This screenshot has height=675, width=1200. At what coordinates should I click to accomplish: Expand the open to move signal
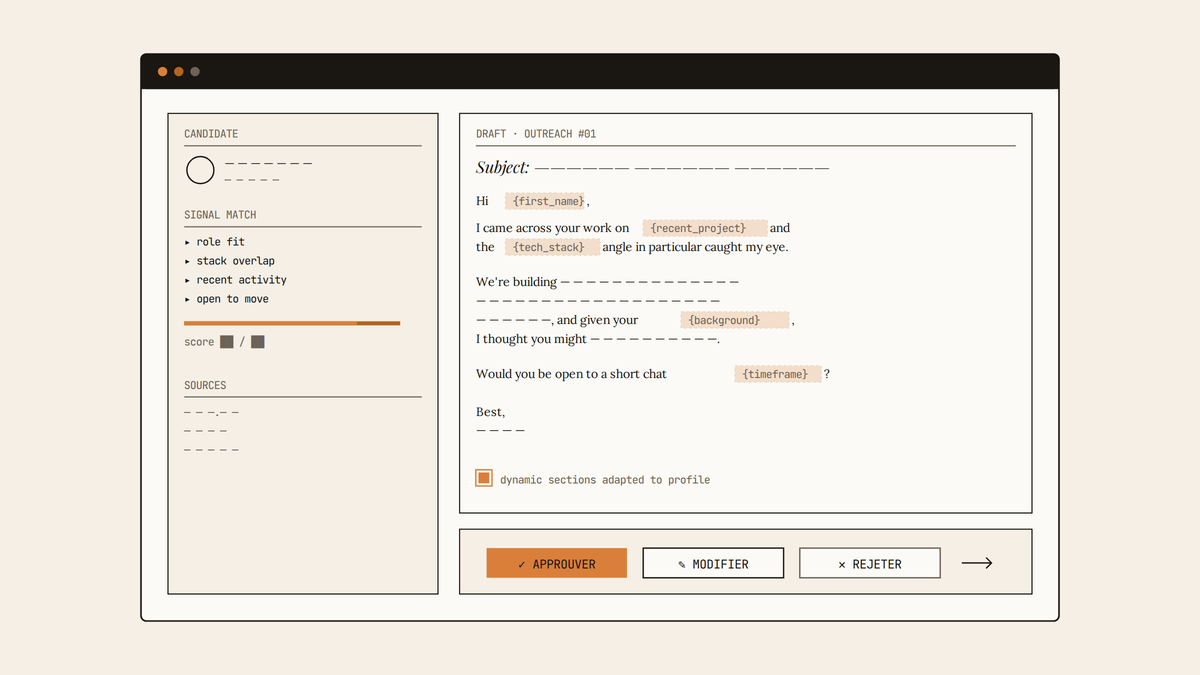click(227, 299)
